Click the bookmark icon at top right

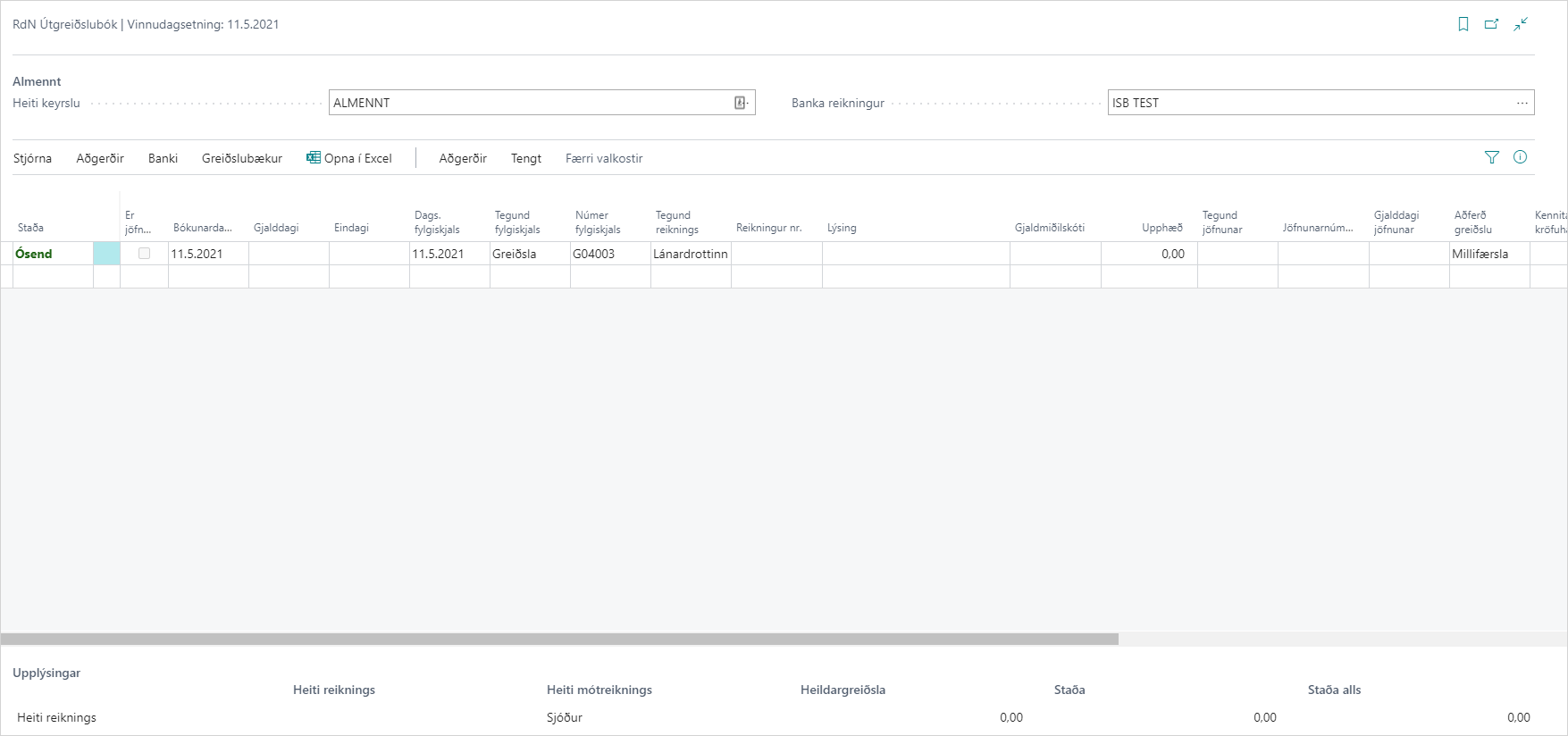pos(1463,24)
